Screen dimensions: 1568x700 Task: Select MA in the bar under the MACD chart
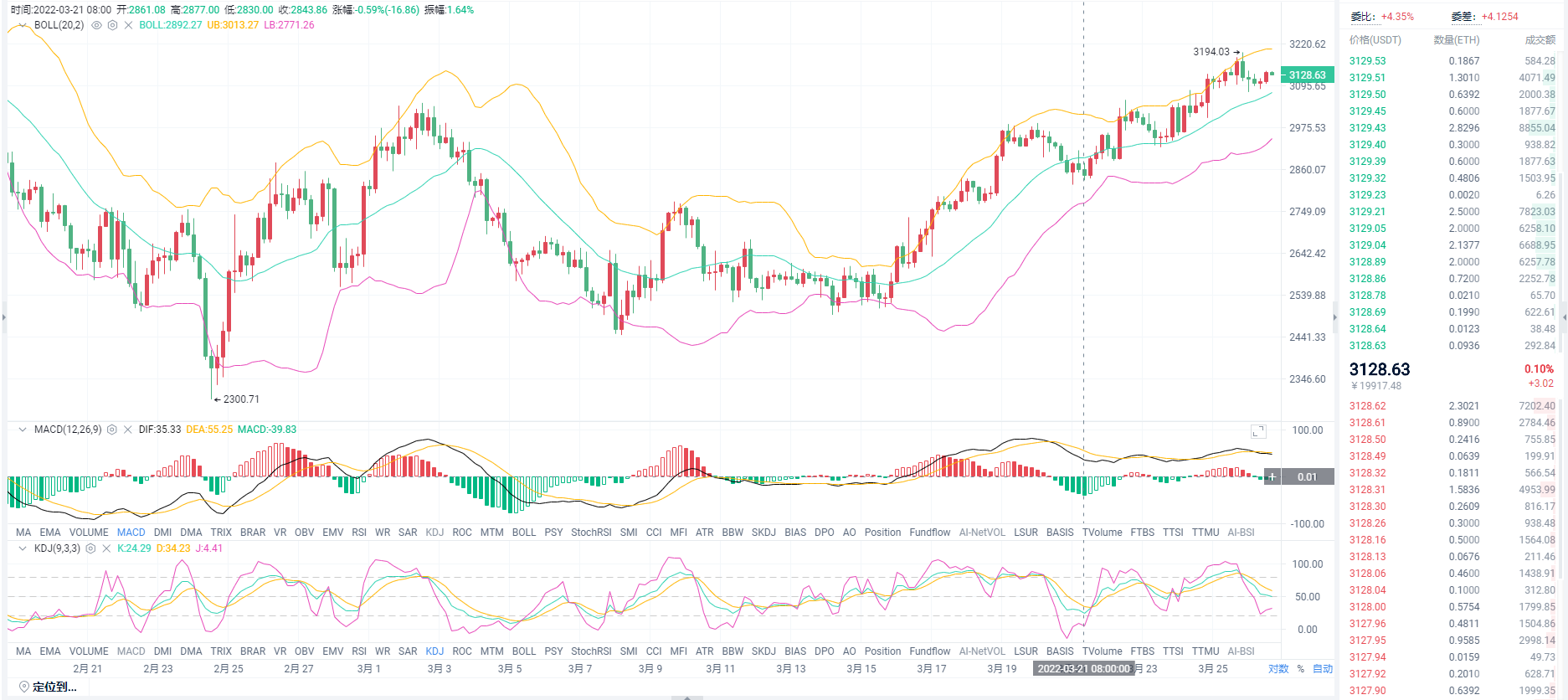coord(23,533)
